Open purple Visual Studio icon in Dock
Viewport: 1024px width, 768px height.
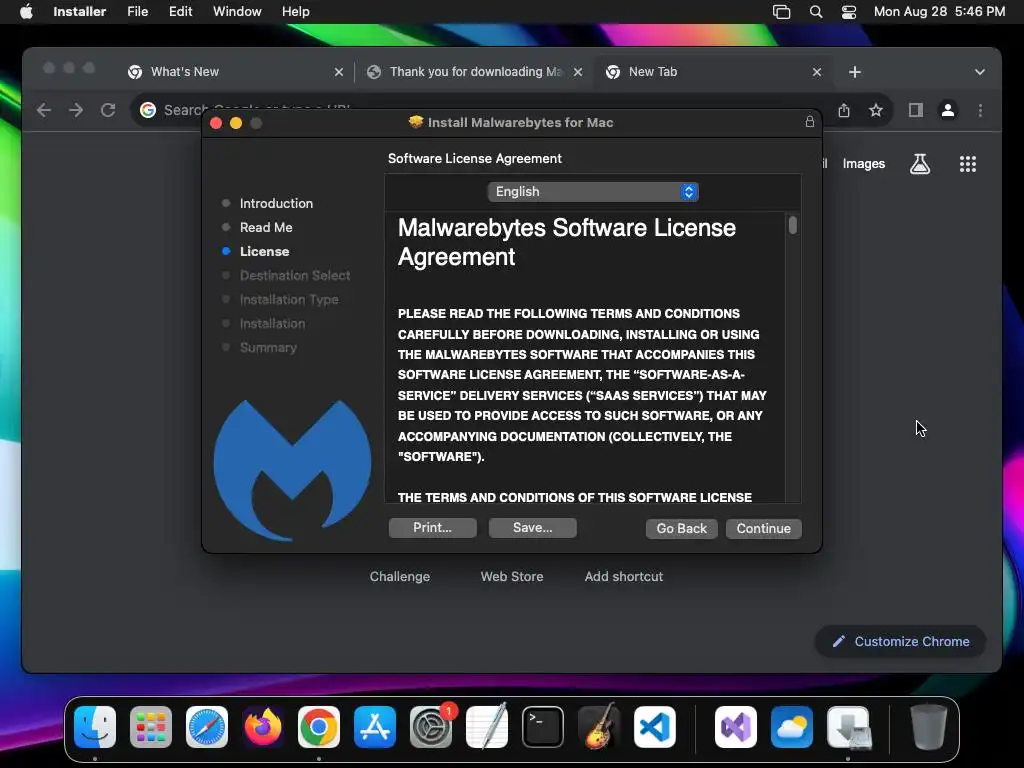click(736, 727)
